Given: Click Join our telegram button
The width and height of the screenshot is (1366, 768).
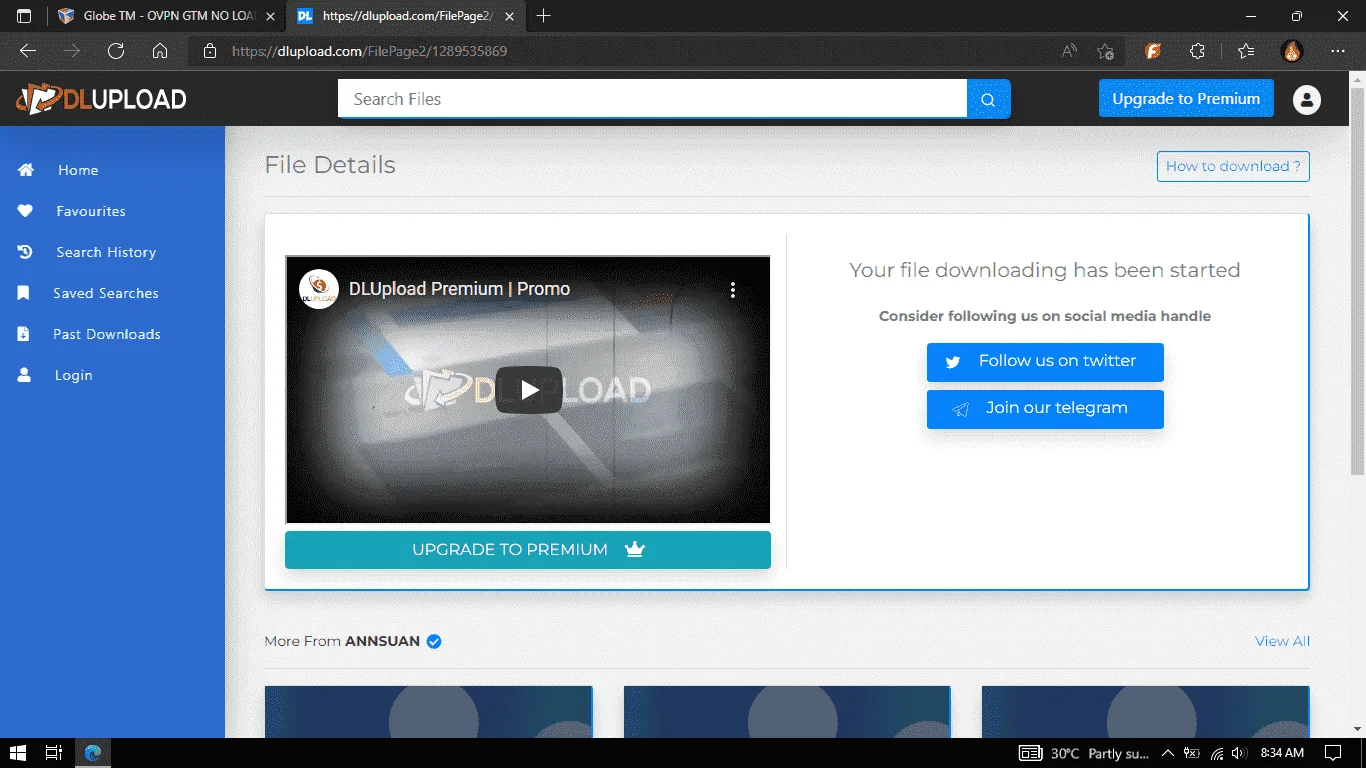Looking at the screenshot, I should (1045, 409).
